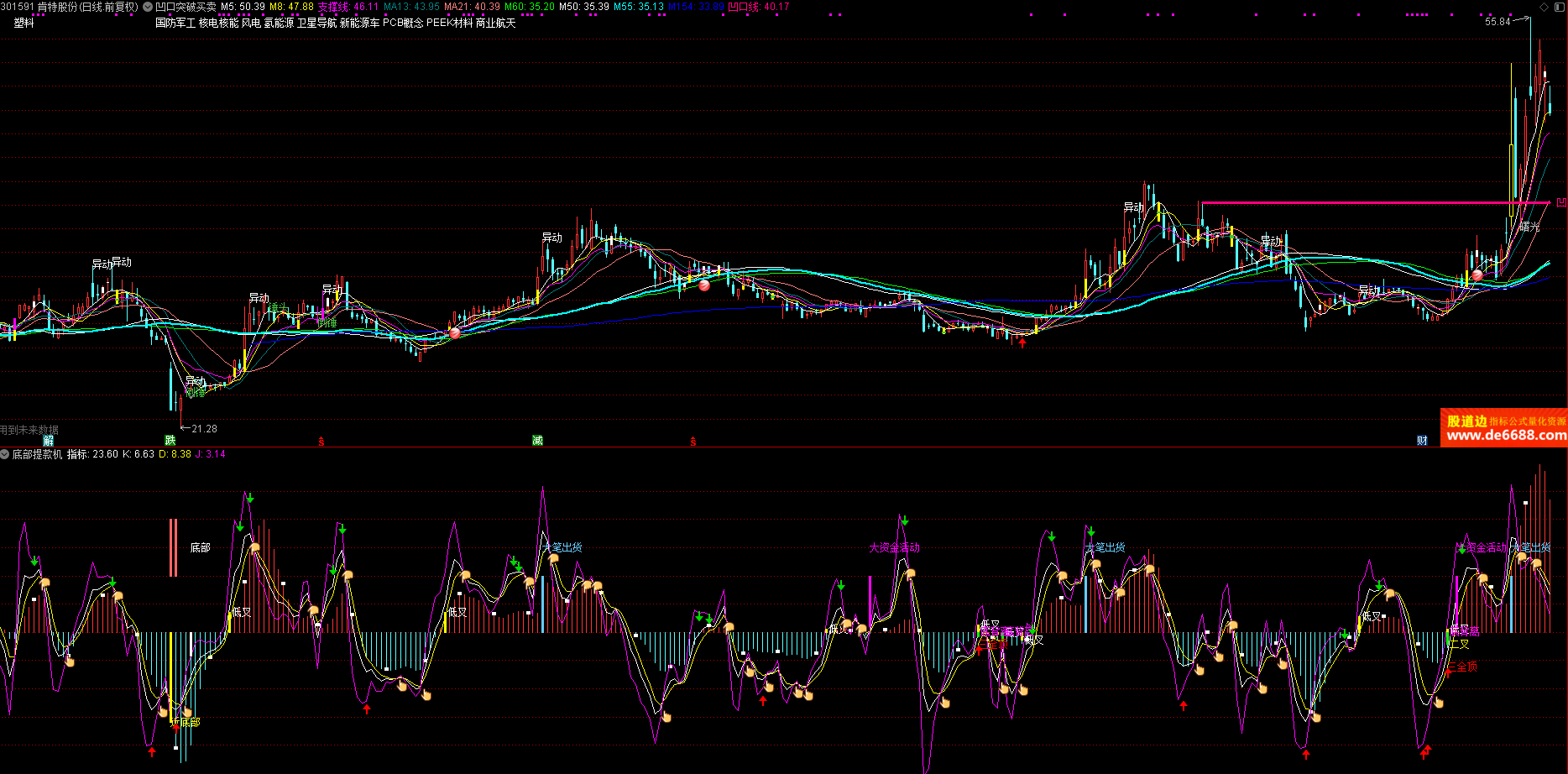Click the 21.28 low price label
Viewport: 1568px width, 774px height.
tap(204, 428)
